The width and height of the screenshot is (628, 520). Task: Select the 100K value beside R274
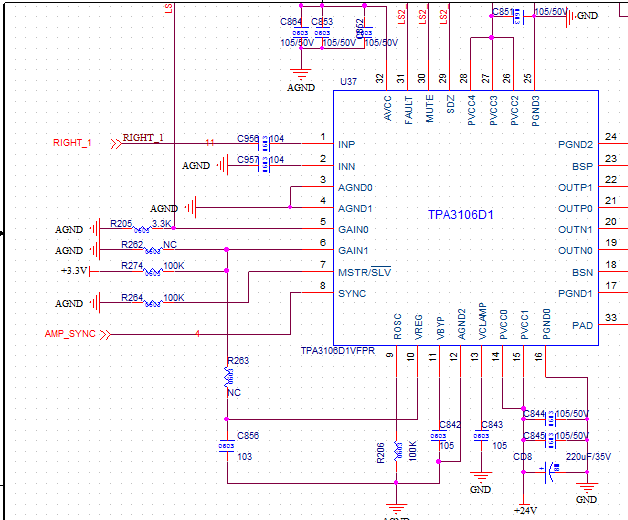click(174, 266)
